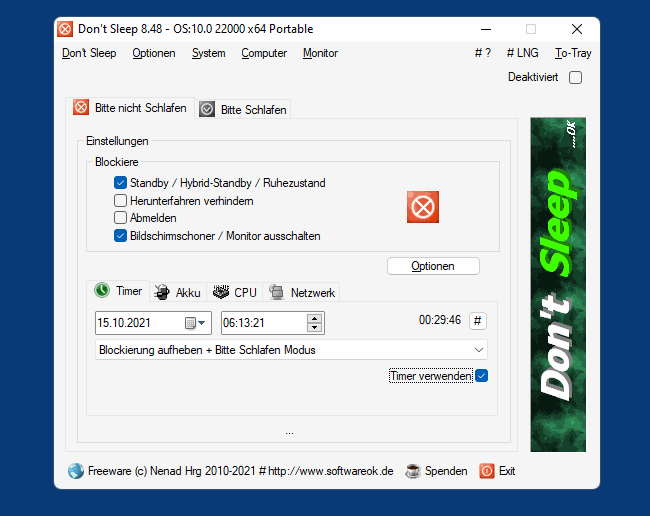Click the gray check icon on Bitte Schlafen tab

[207, 109]
